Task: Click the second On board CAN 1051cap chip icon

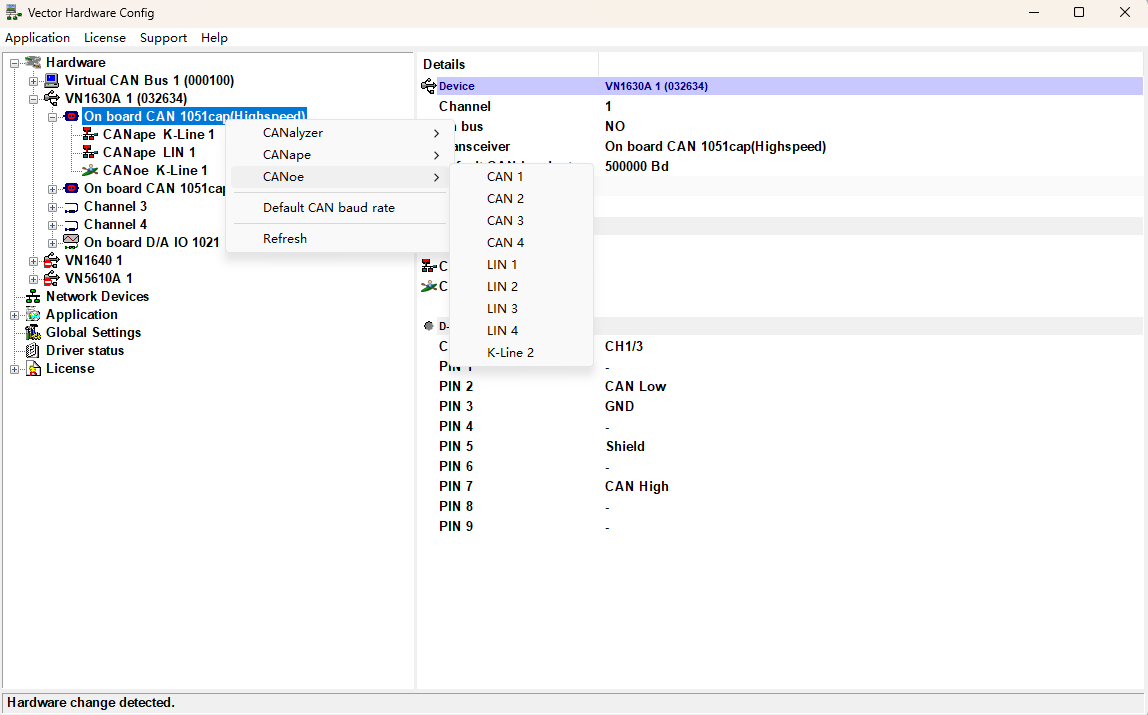Action: pyautogui.click(x=71, y=189)
